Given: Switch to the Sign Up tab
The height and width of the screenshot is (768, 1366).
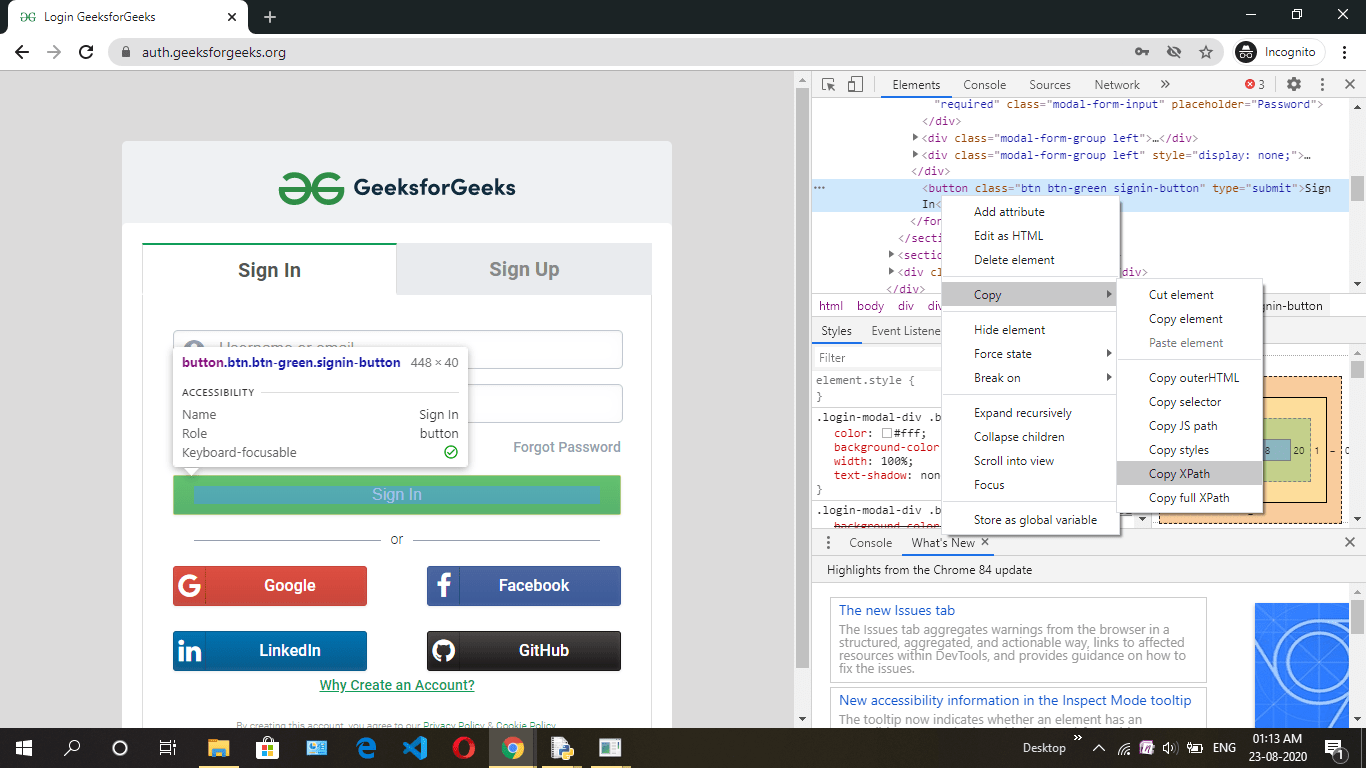Looking at the screenshot, I should click(x=524, y=269).
